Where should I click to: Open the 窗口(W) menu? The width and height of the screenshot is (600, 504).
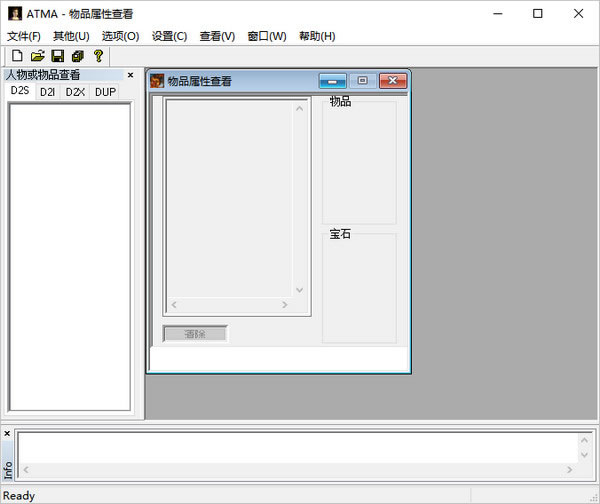coord(267,36)
